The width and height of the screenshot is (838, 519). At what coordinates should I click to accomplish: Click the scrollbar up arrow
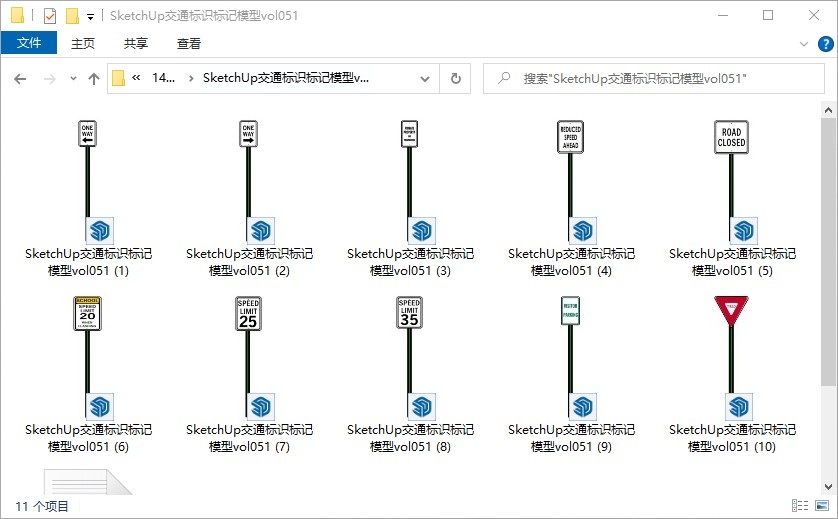828,111
